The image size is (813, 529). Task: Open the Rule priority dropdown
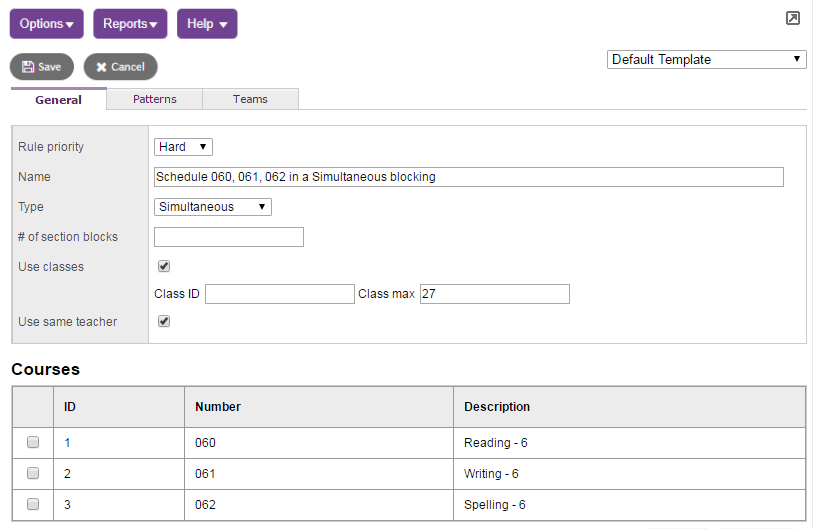click(x=183, y=147)
